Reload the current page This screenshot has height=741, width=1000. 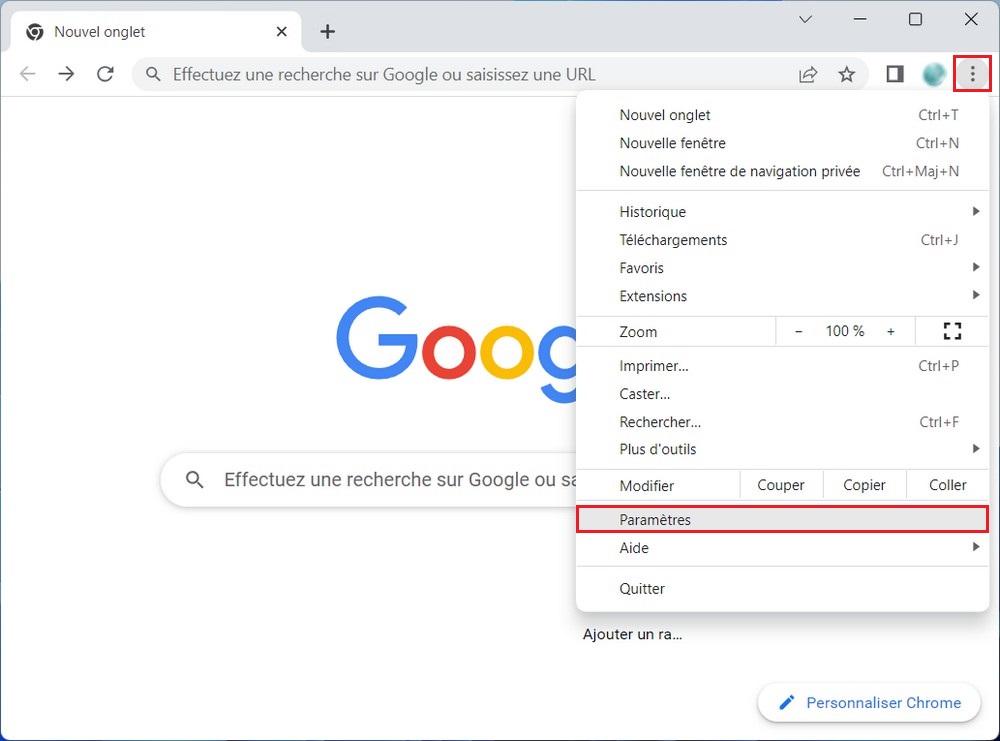point(105,74)
